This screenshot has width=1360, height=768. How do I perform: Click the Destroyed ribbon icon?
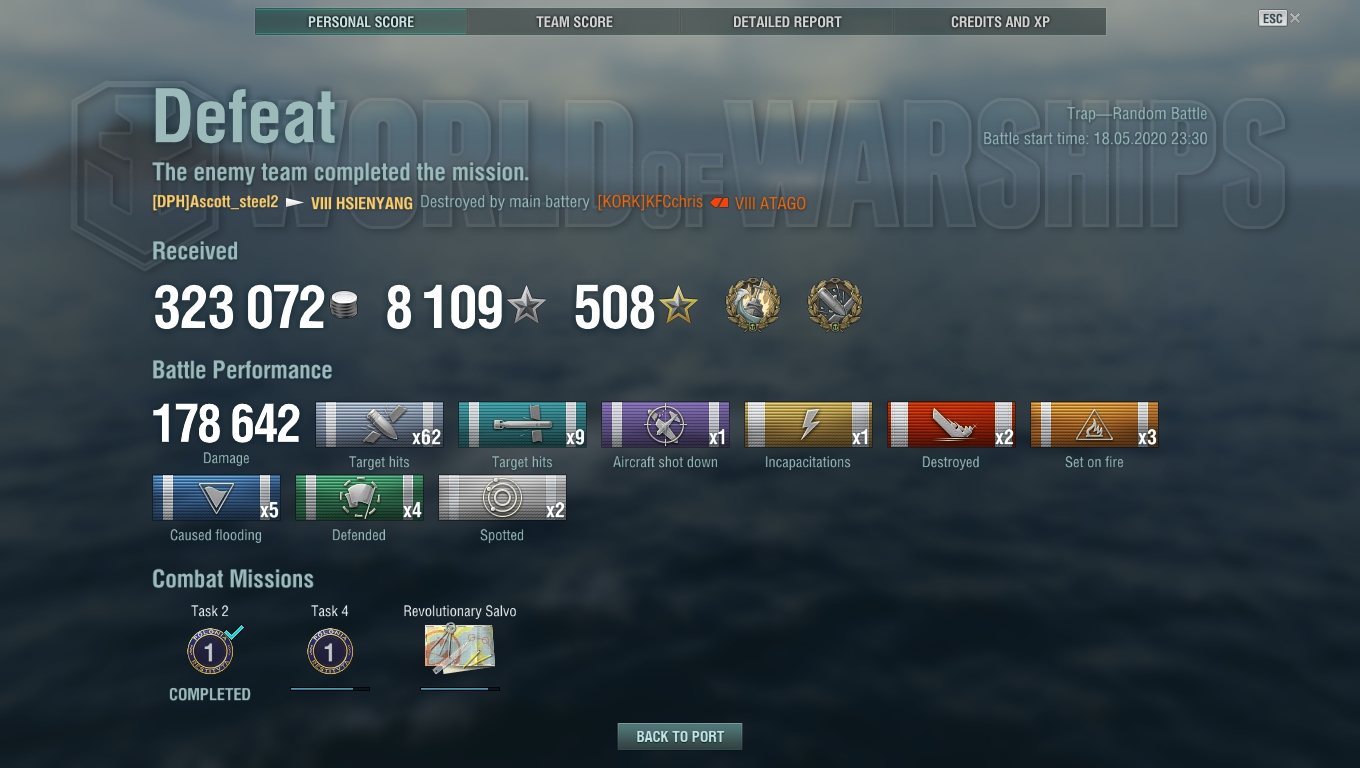(951, 425)
